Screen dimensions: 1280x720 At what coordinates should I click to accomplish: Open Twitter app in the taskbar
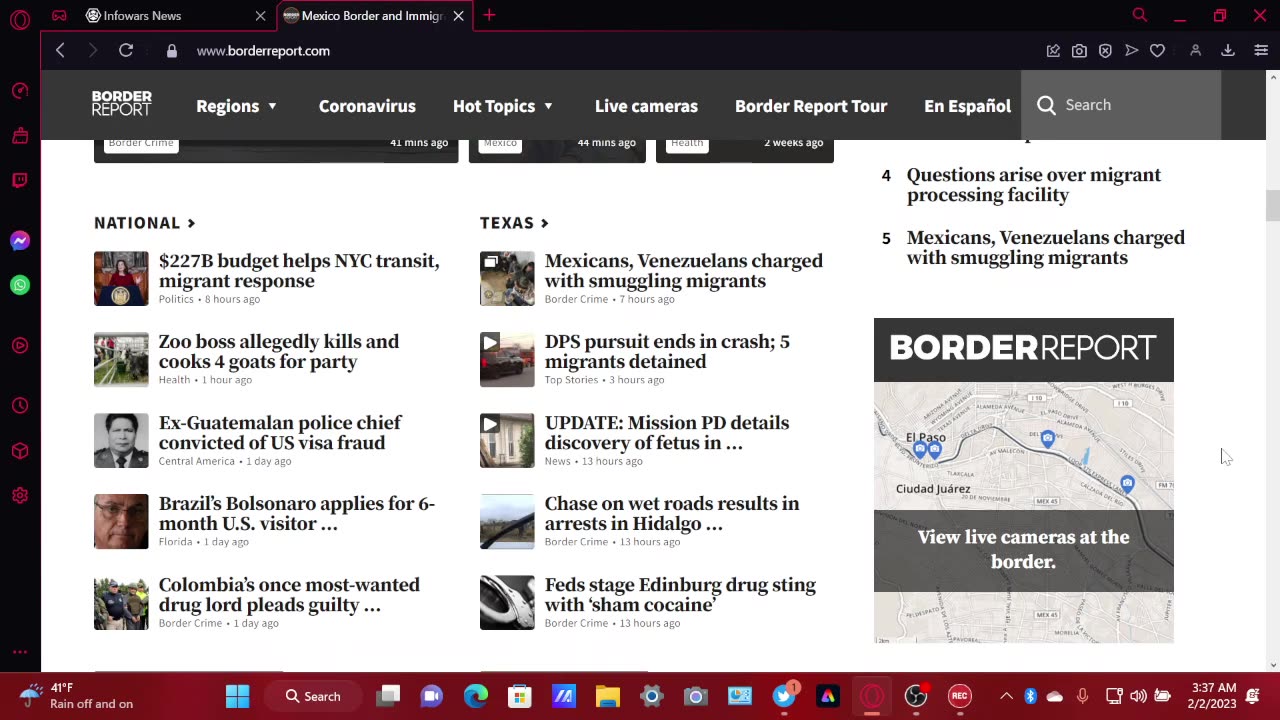click(x=785, y=696)
